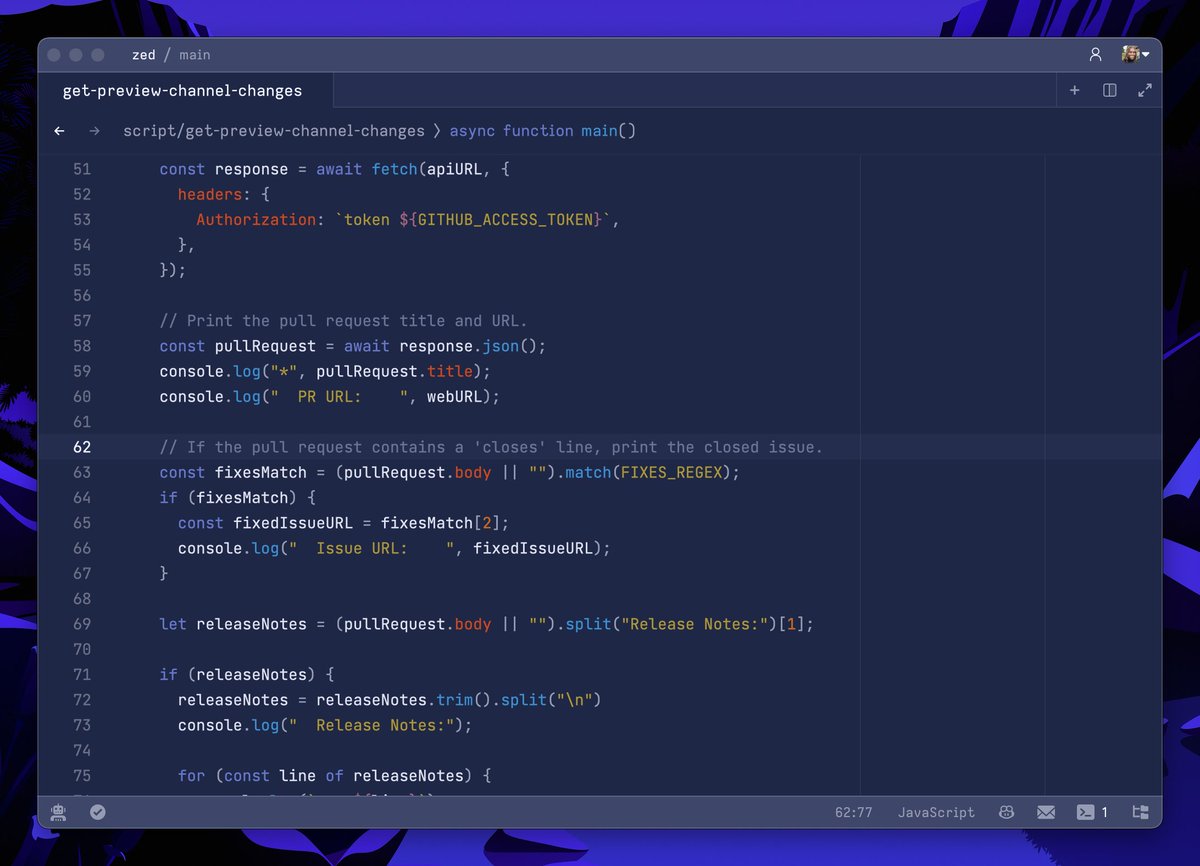
Task: Click the headers property on line 52
Action: click(210, 194)
